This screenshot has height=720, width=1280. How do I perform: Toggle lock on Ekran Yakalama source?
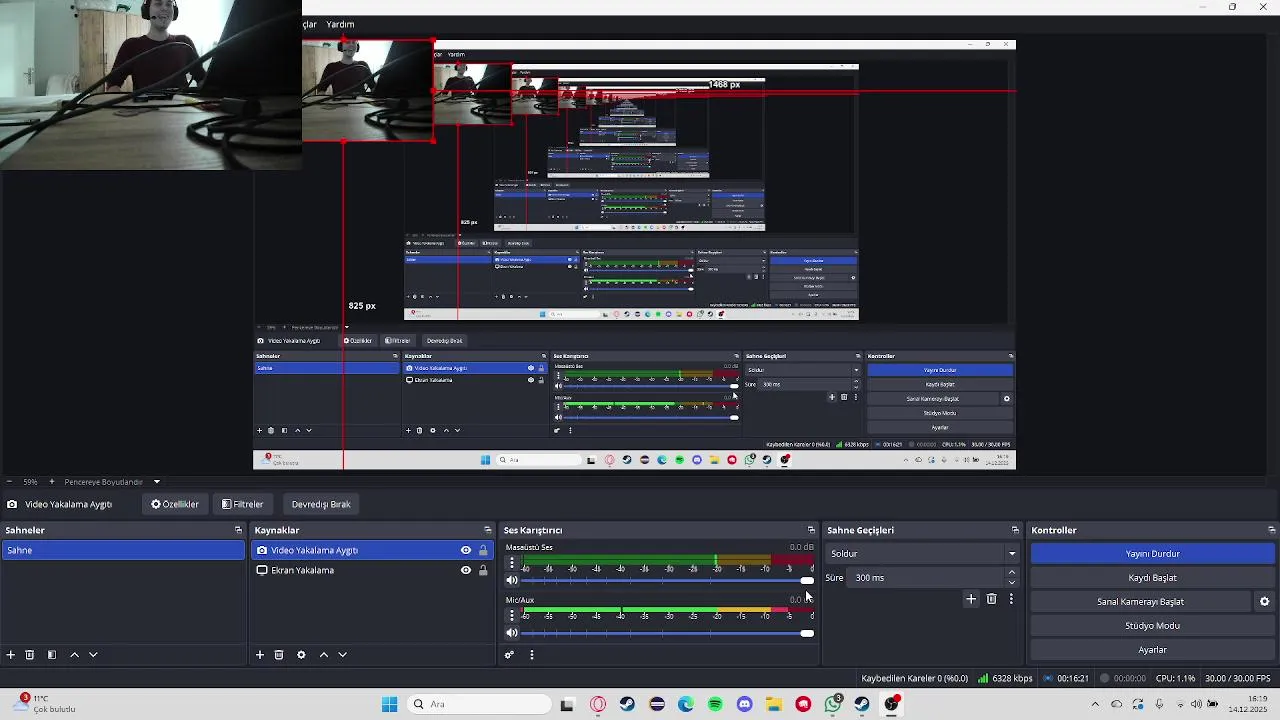(x=483, y=570)
